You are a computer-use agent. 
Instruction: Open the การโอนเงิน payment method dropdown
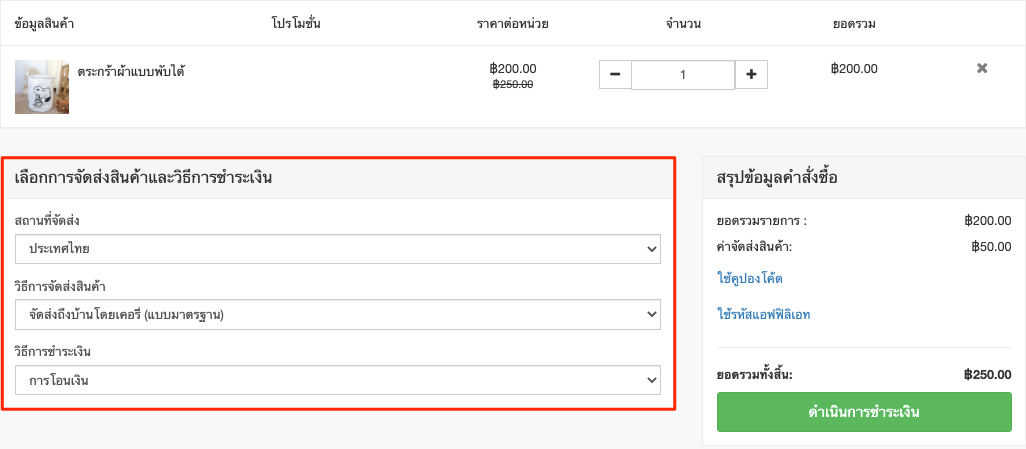pos(338,380)
